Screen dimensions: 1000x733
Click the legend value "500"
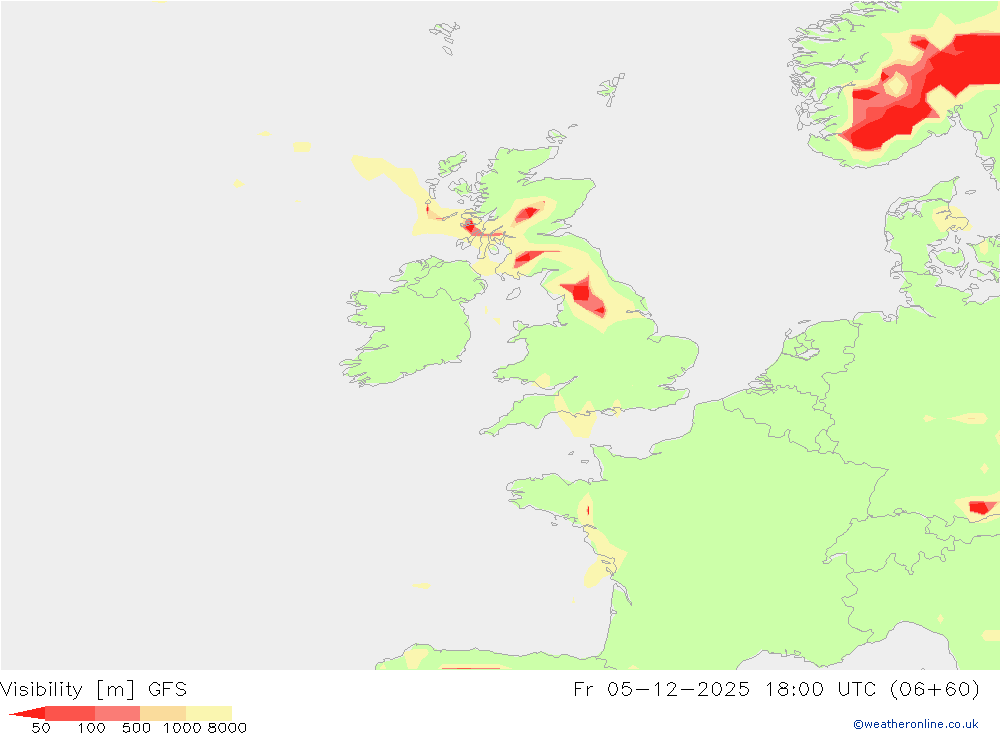pyautogui.click(x=136, y=728)
